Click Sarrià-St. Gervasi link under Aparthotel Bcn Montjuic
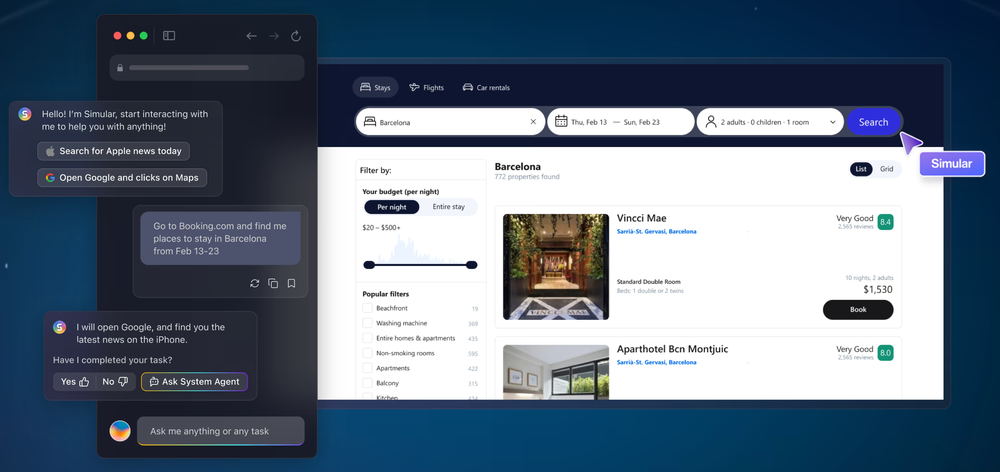Viewport: 1000px width, 472px height. pyautogui.click(x=656, y=362)
